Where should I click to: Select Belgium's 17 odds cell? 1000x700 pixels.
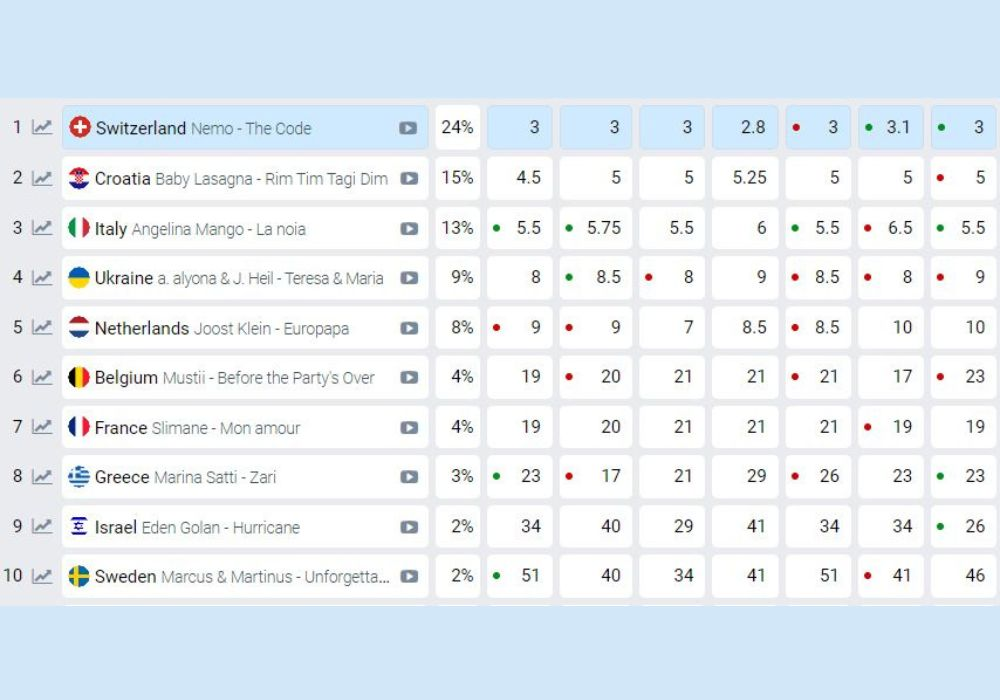point(891,377)
